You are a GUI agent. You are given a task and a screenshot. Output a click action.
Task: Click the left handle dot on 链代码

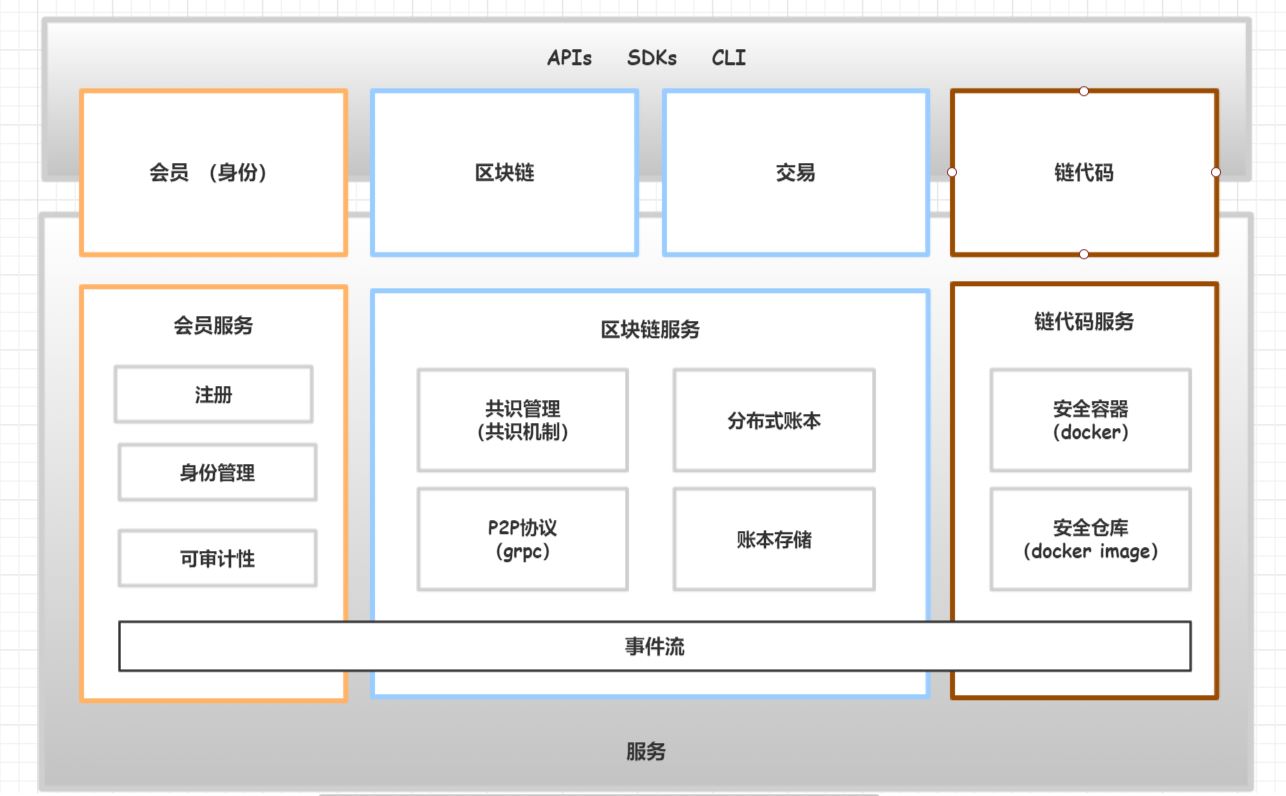point(952,171)
